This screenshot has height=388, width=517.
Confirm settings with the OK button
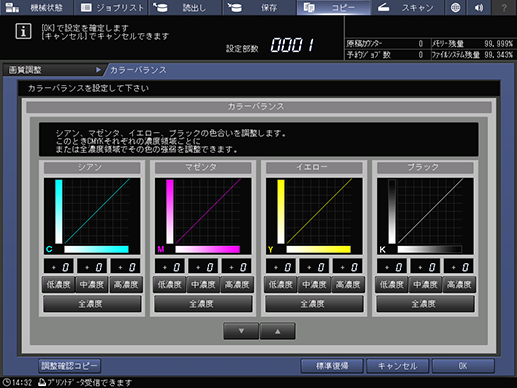tap(463, 366)
